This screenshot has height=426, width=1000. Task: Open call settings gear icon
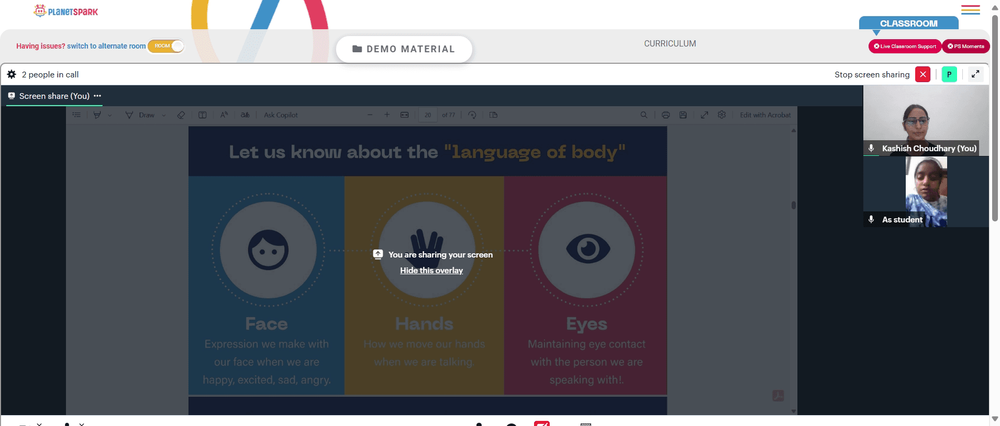coord(11,75)
